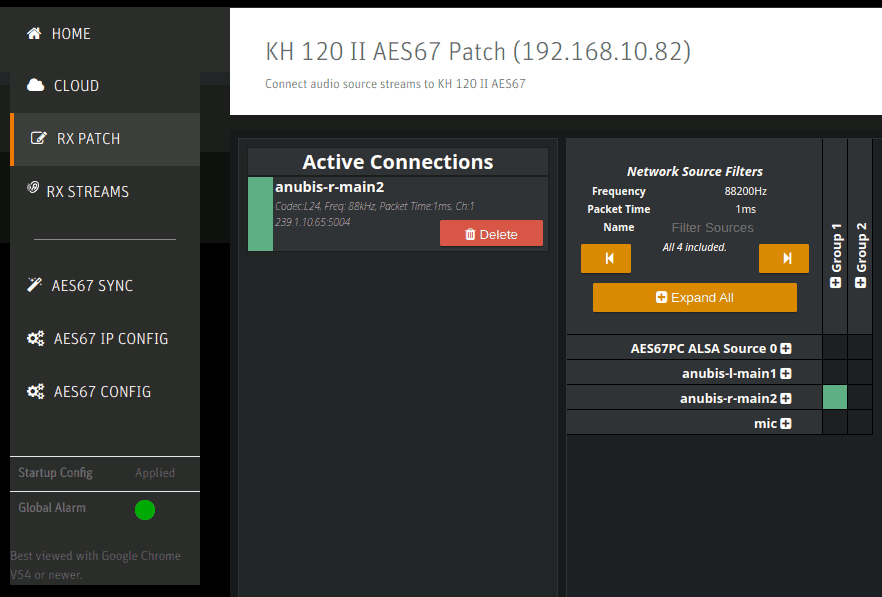Toggle anubis-r-main2 to Group 1 patch cell
The width and height of the screenshot is (882, 597).
pyautogui.click(x=835, y=397)
